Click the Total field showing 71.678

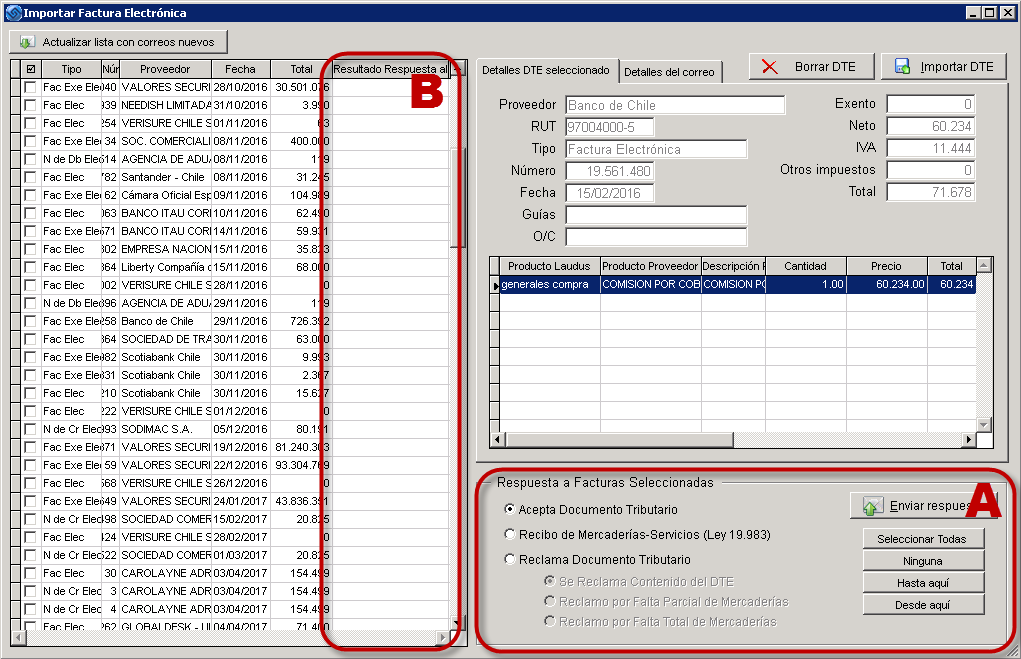pos(930,193)
